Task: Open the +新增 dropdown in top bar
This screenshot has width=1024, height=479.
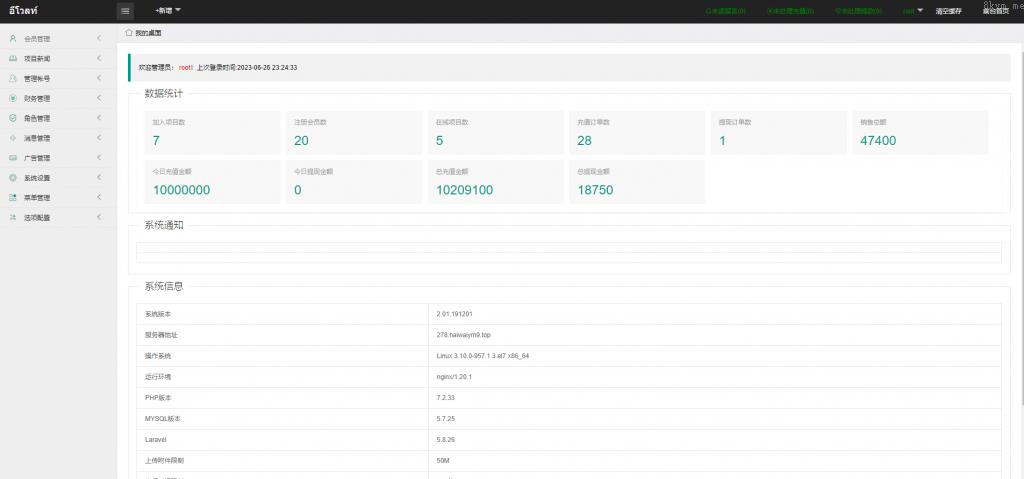Action: click(168, 11)
